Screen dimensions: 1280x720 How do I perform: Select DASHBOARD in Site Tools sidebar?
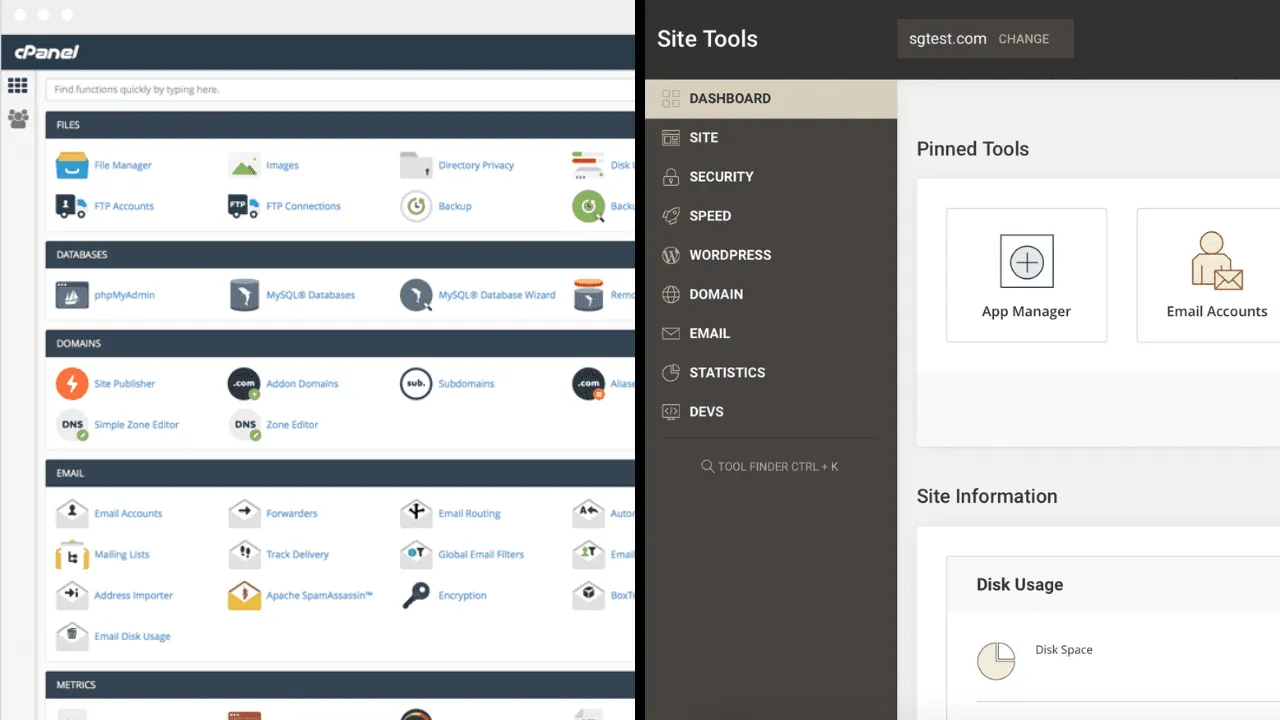[x=771, y=99]
